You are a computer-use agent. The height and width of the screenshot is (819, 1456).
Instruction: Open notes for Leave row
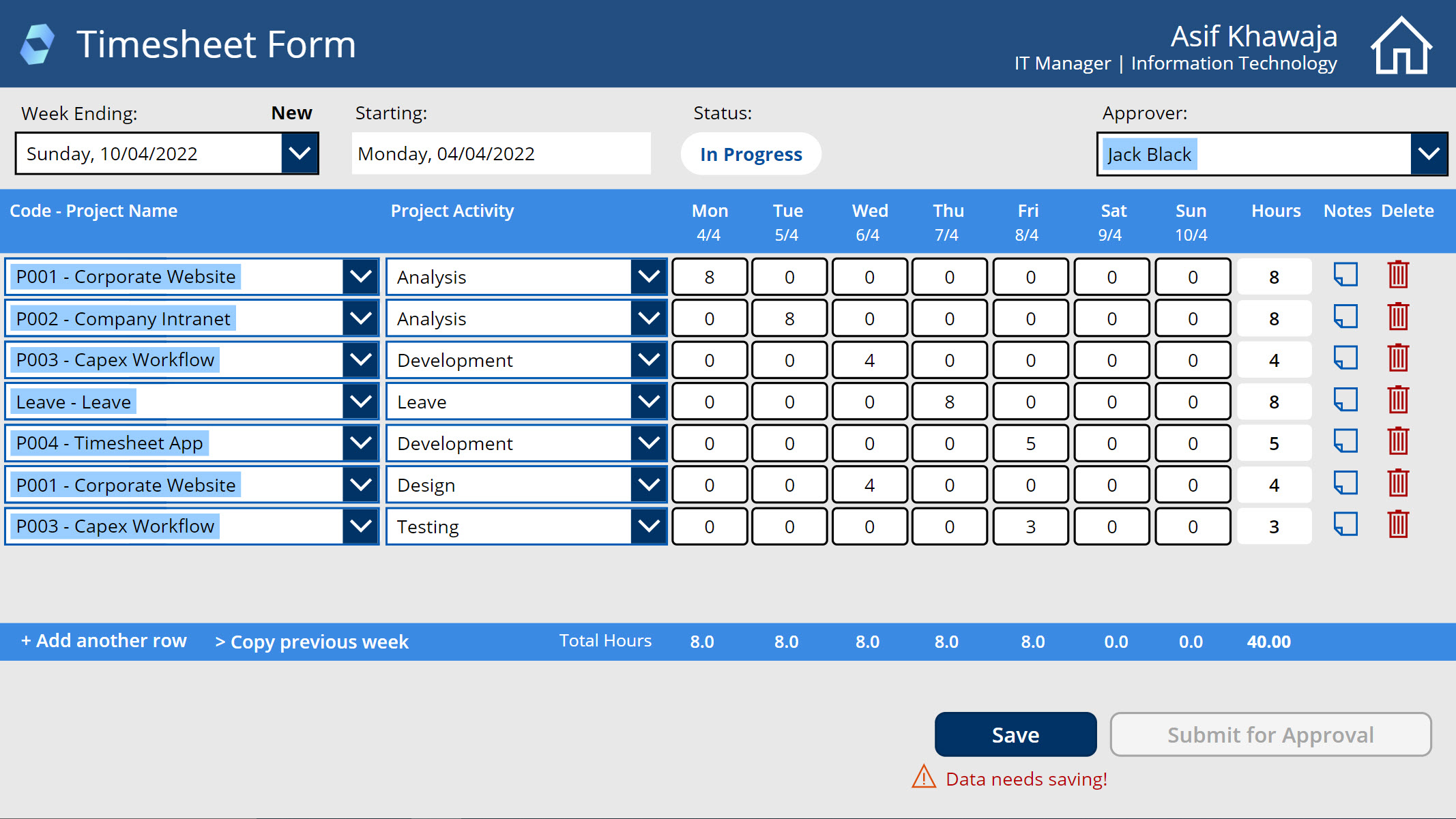coord(1345,400)
